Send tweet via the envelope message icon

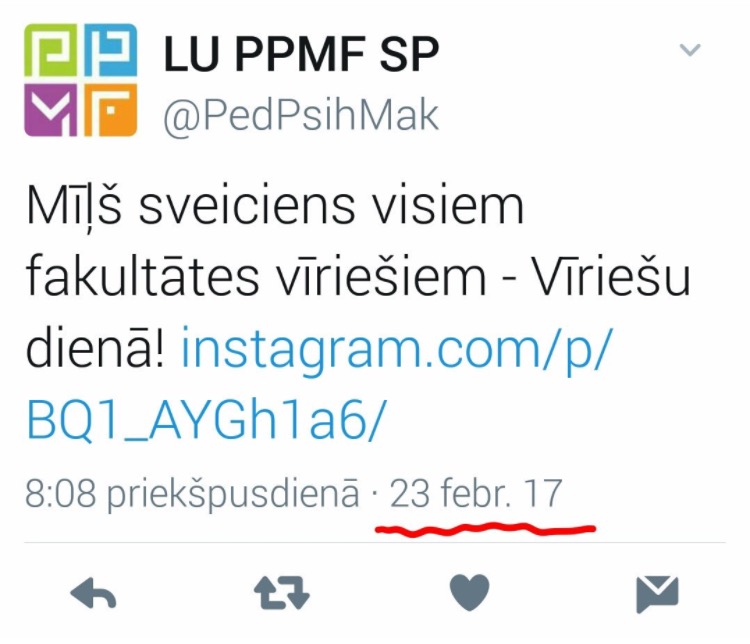[x=658, y=595]
